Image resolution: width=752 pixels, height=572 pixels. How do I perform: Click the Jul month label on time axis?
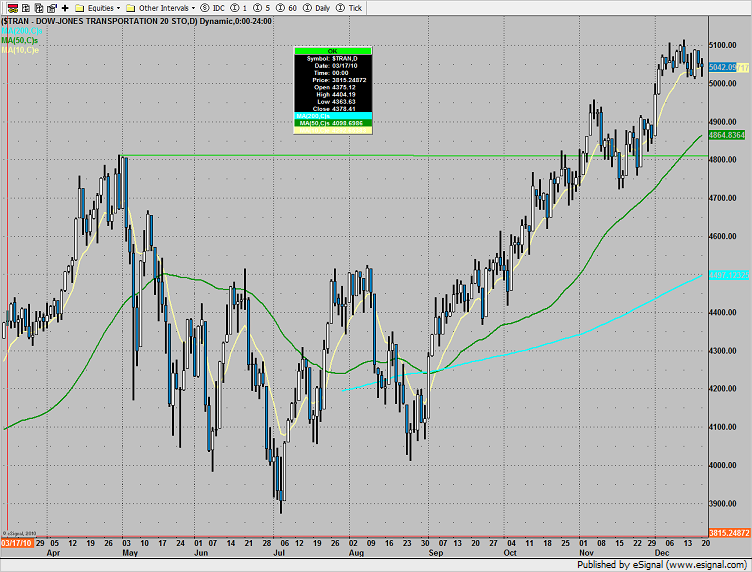coord(279,553)
